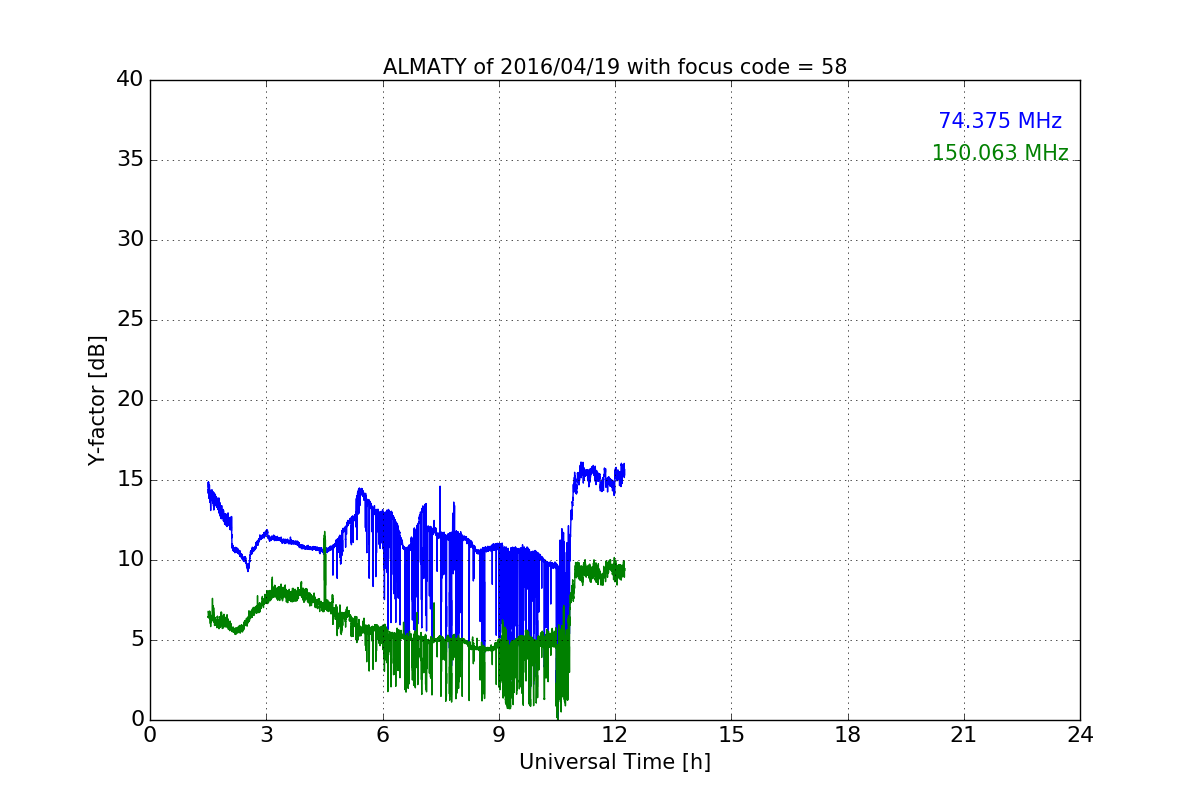Click the x-axis tick label '9'
Viewport: 1200px width, 800px height.
tap(499, 734)
